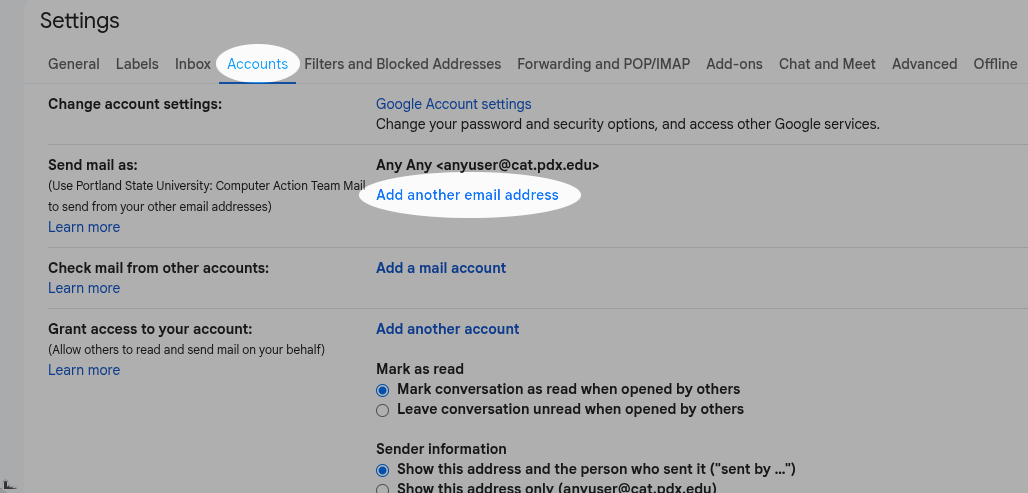Open Google Account settings link
This screenshot has height=493, width=1028.
pyautogui.click(x=453, y=104)
